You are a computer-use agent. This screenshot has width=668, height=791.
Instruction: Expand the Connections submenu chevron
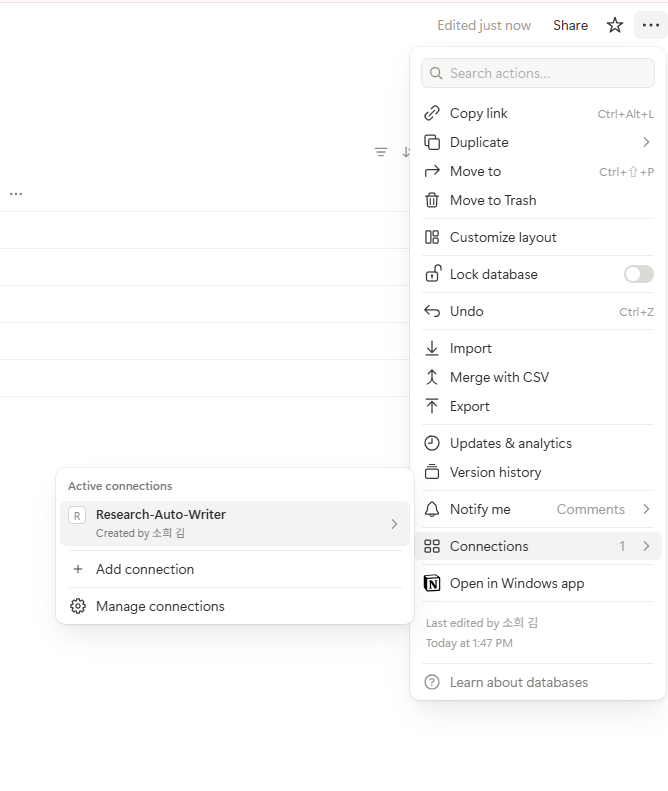coord(646,546)
